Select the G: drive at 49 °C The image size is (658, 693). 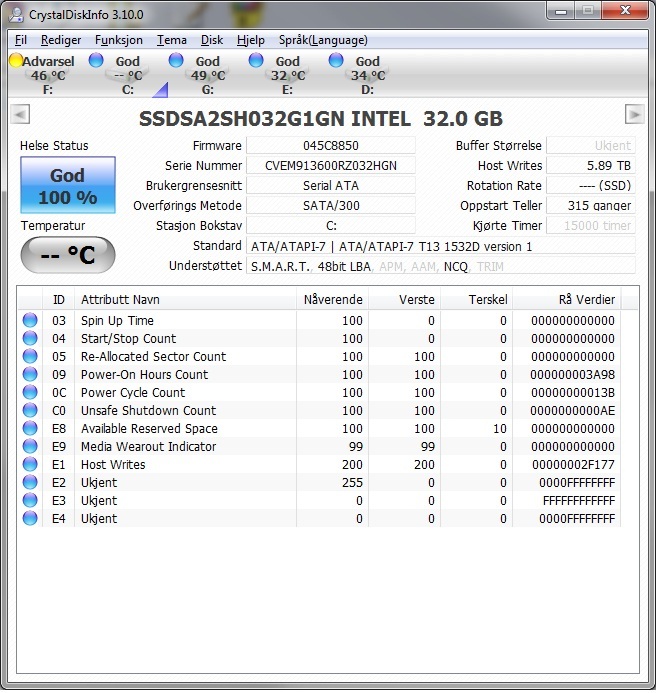point(202,74)
